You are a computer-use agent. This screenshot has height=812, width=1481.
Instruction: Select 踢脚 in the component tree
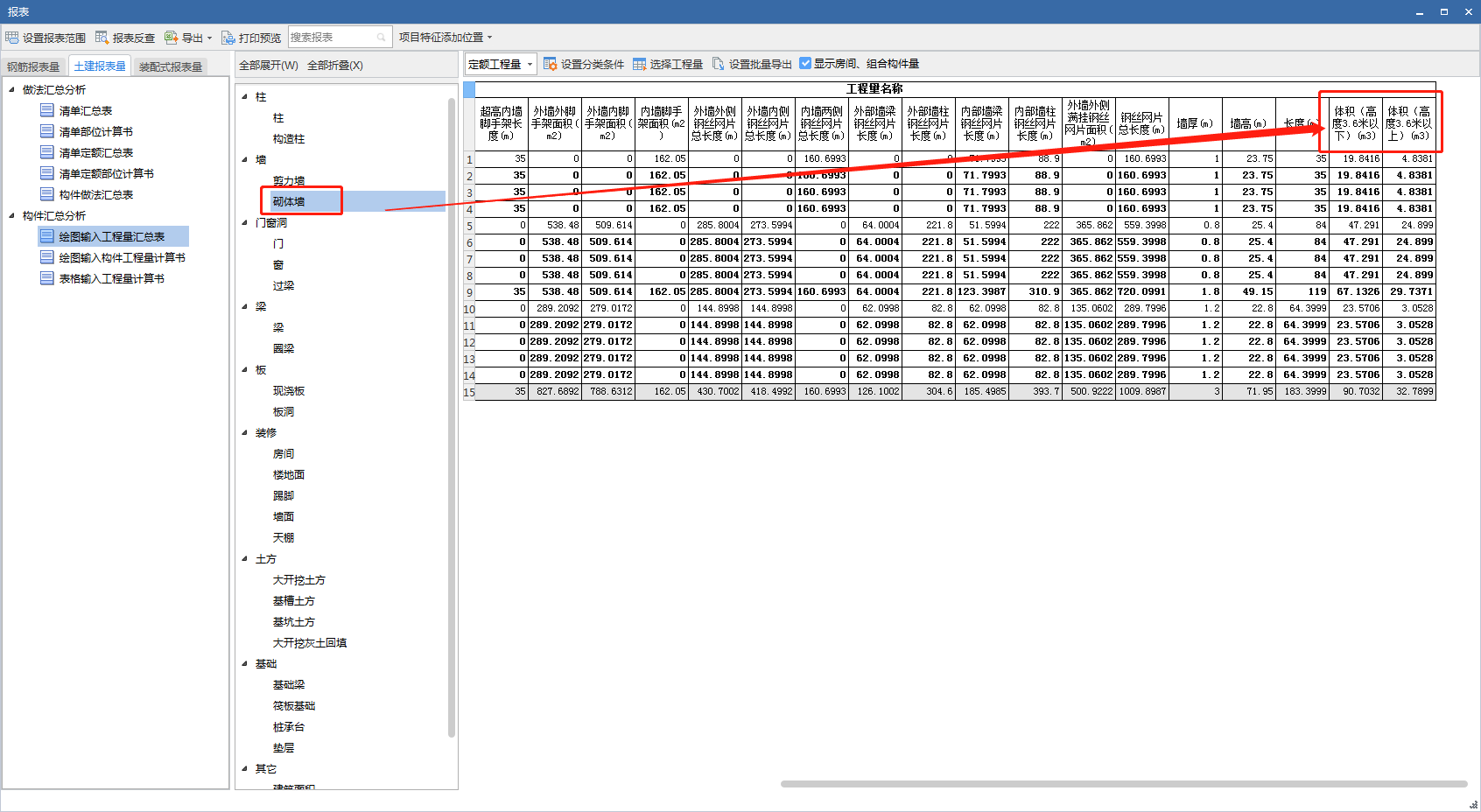point(284,496)
